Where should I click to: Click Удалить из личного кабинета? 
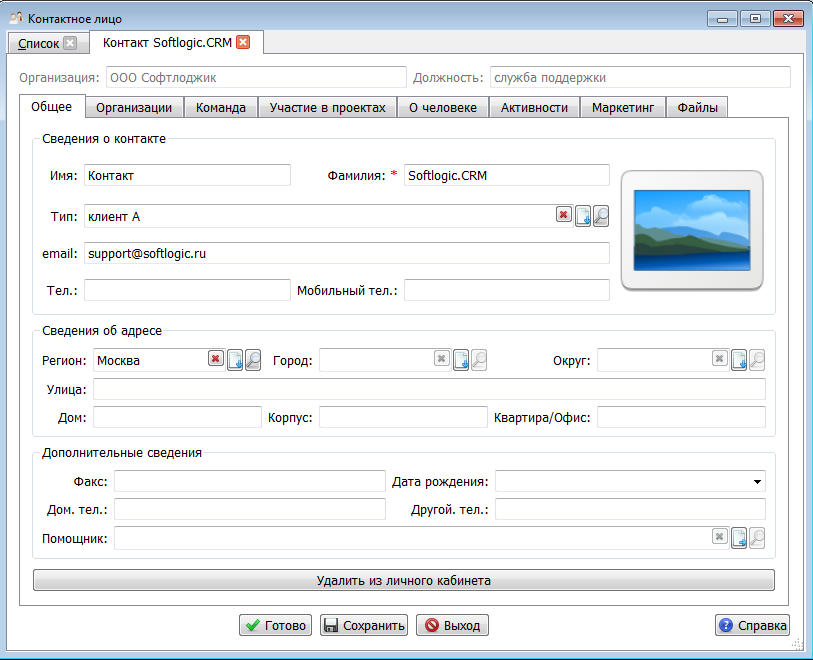click(x=404, y=580)
